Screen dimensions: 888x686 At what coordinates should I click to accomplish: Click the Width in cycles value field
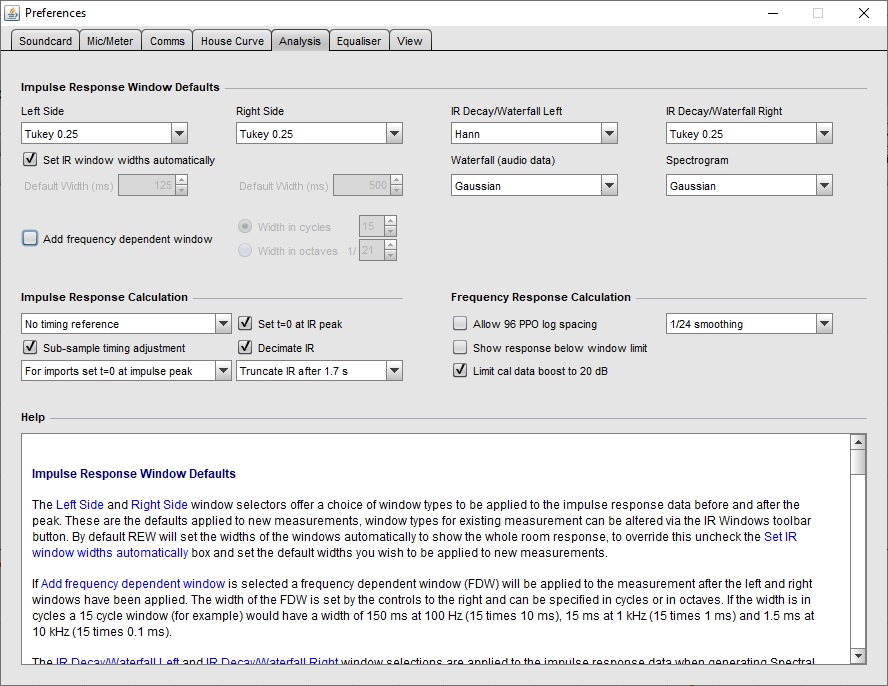372,227
